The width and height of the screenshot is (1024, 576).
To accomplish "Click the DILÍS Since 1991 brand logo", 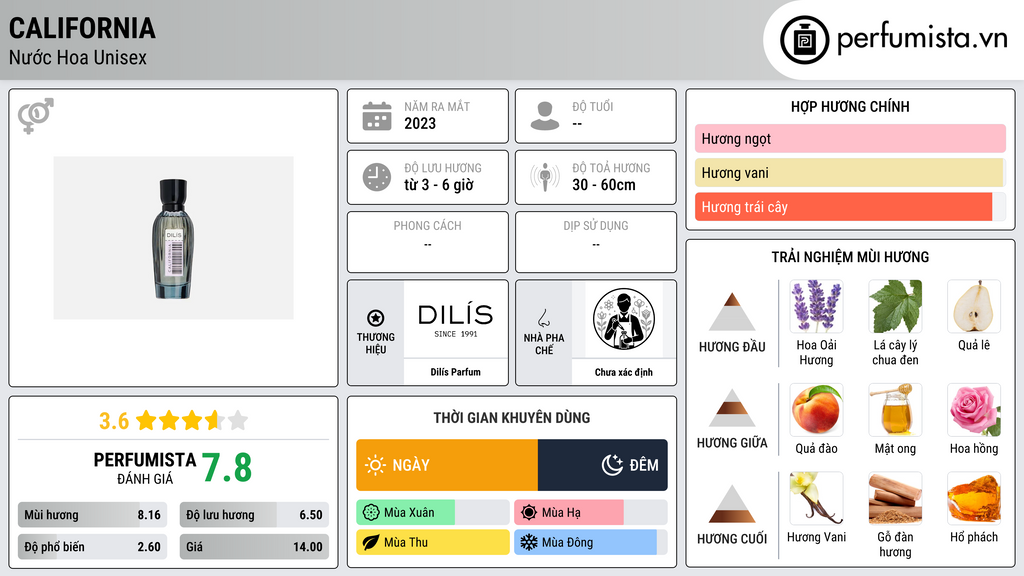I will point(456,319).
